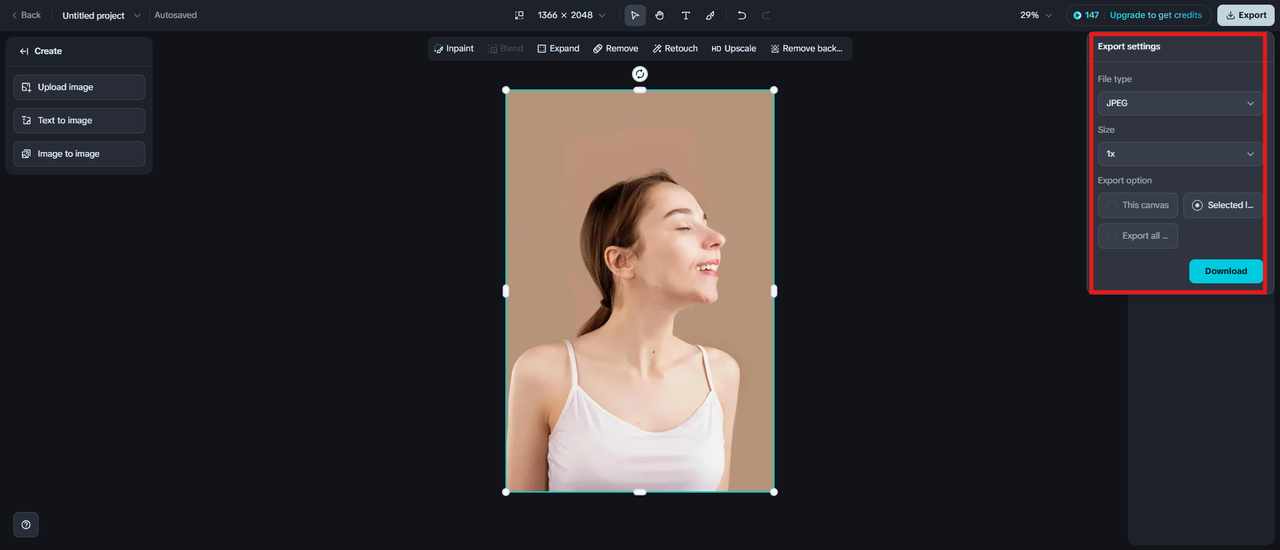Viewport: 1280px width, 550px height.
Task: Choose the Inpaint tool
Action: pos(454,48)
